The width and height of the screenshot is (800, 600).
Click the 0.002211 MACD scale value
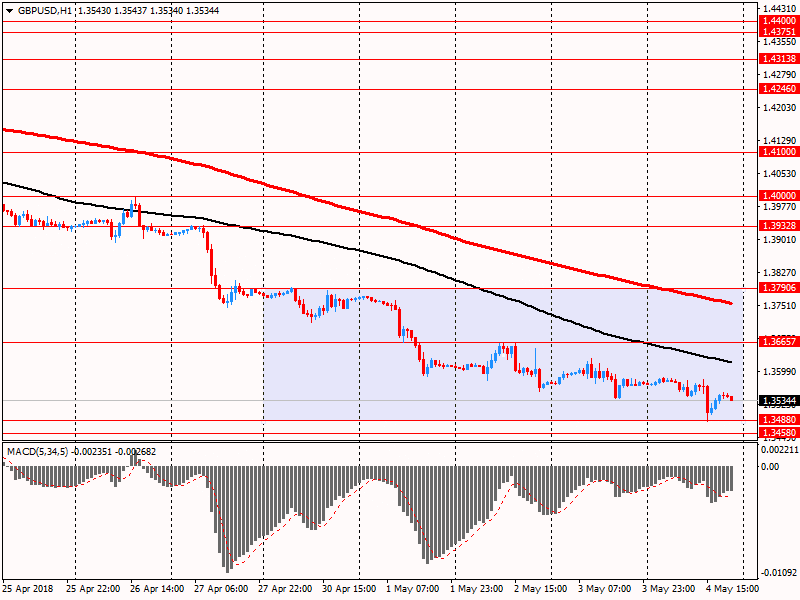[x=780, y=449]
